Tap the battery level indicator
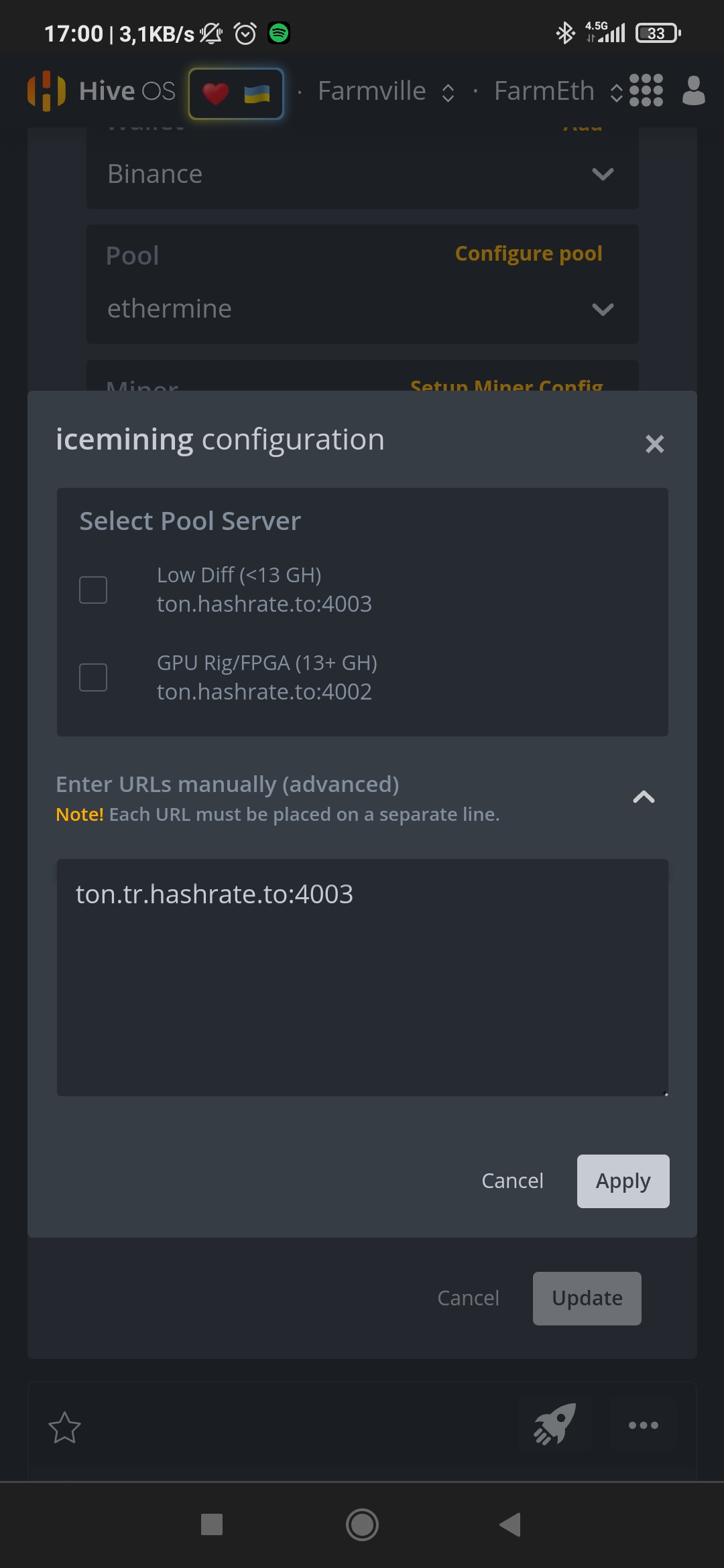Image resolution: width=724 pixels, height=1568 pixels. coord(658,33)
